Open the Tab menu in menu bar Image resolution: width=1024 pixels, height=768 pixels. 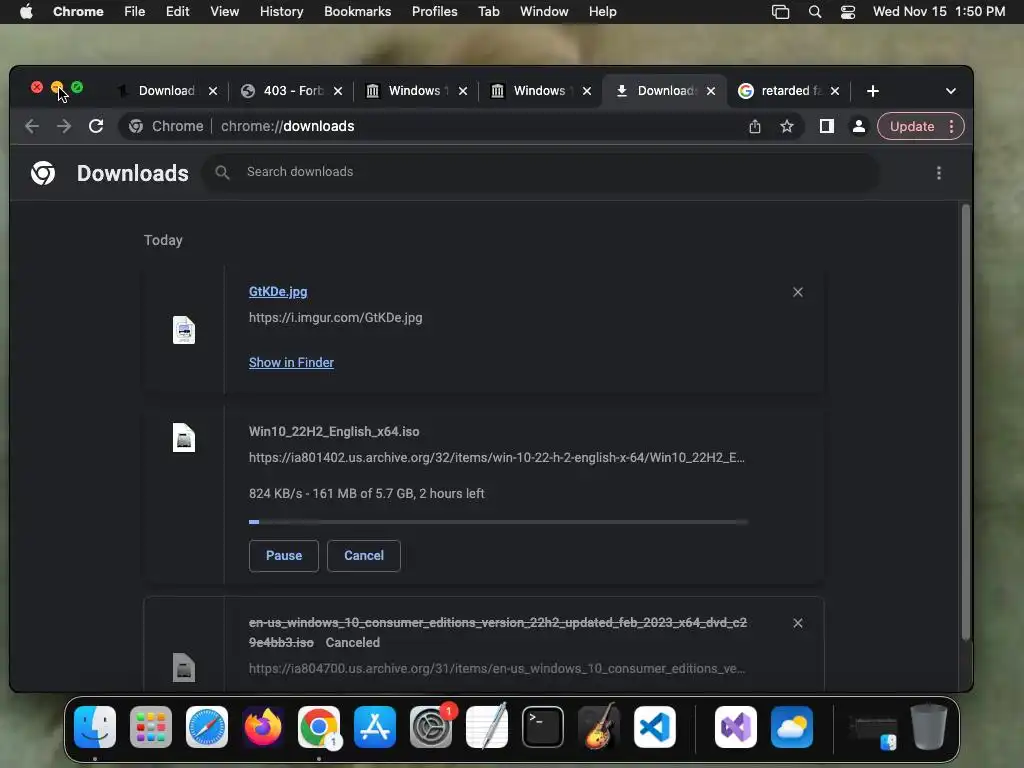(488, 12)
